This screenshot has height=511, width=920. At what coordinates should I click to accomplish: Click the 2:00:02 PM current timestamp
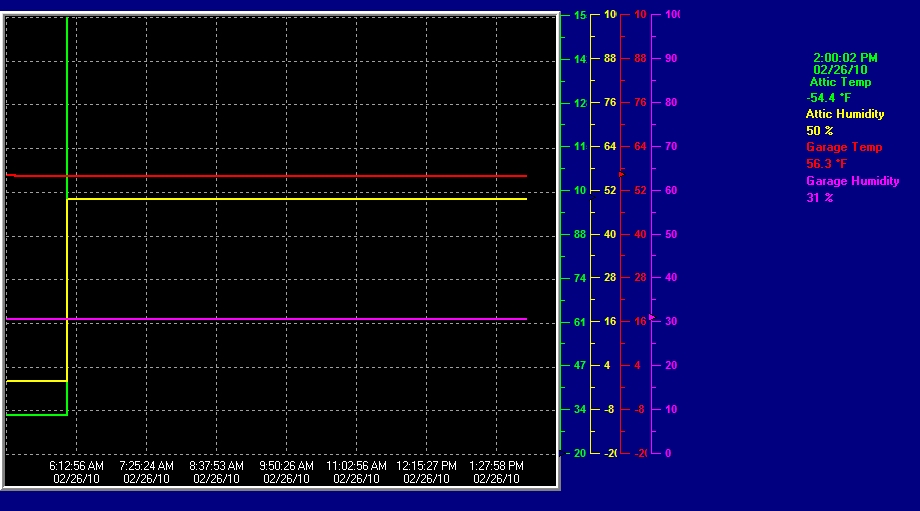pos(845,58)
